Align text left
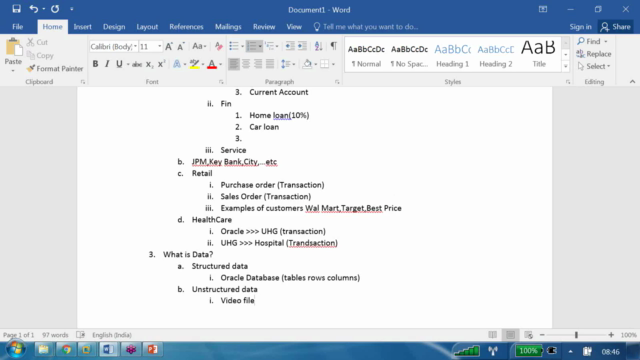Viewport: 640px width, 360px height. 234,64
